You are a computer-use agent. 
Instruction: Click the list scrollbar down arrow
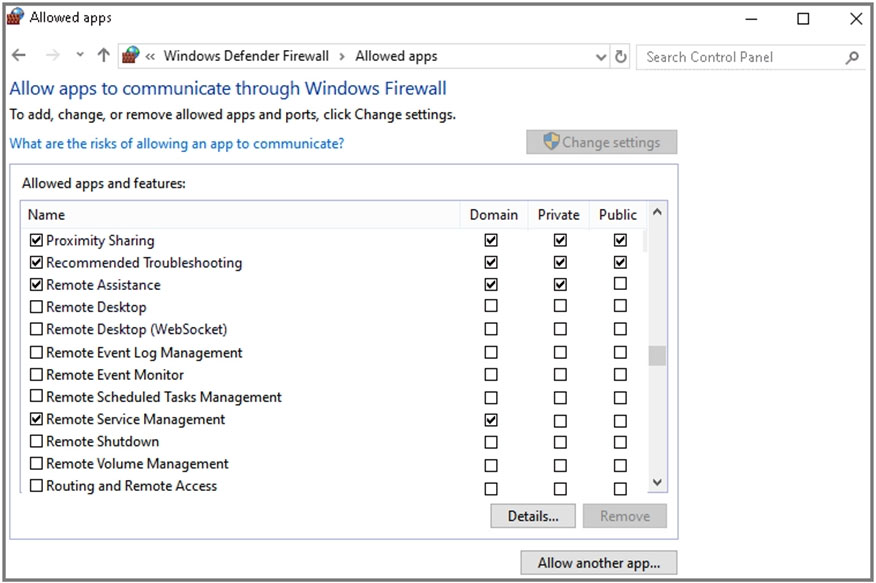[x=658, y=482]
